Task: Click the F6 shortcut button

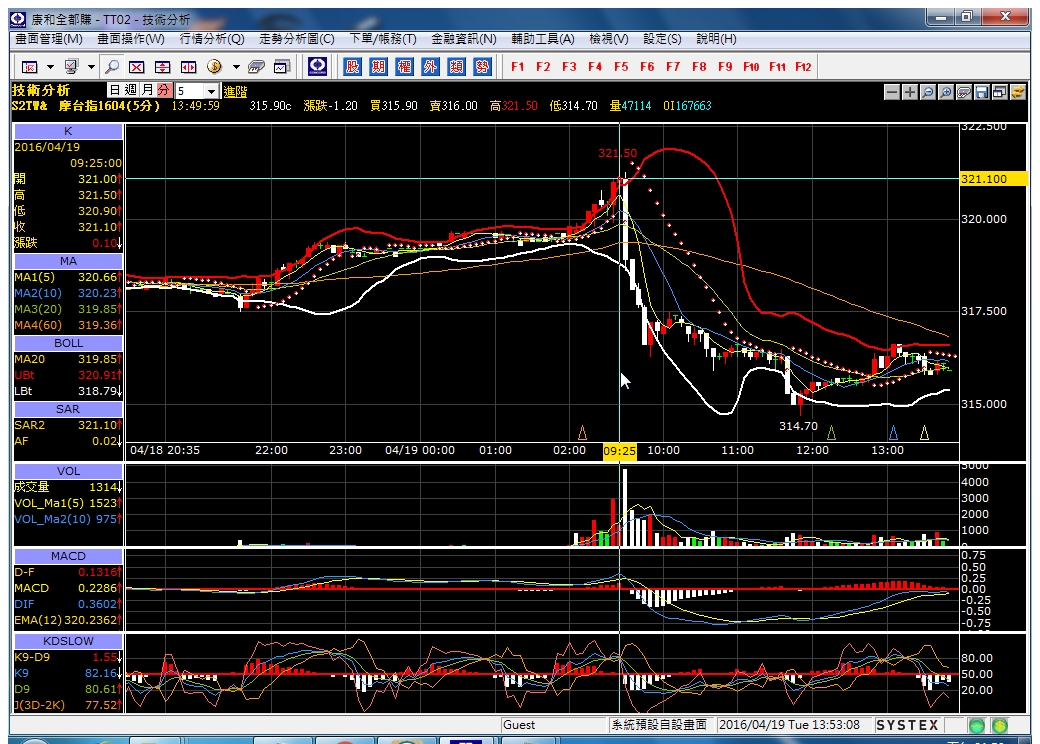Action: click(647, 66)
